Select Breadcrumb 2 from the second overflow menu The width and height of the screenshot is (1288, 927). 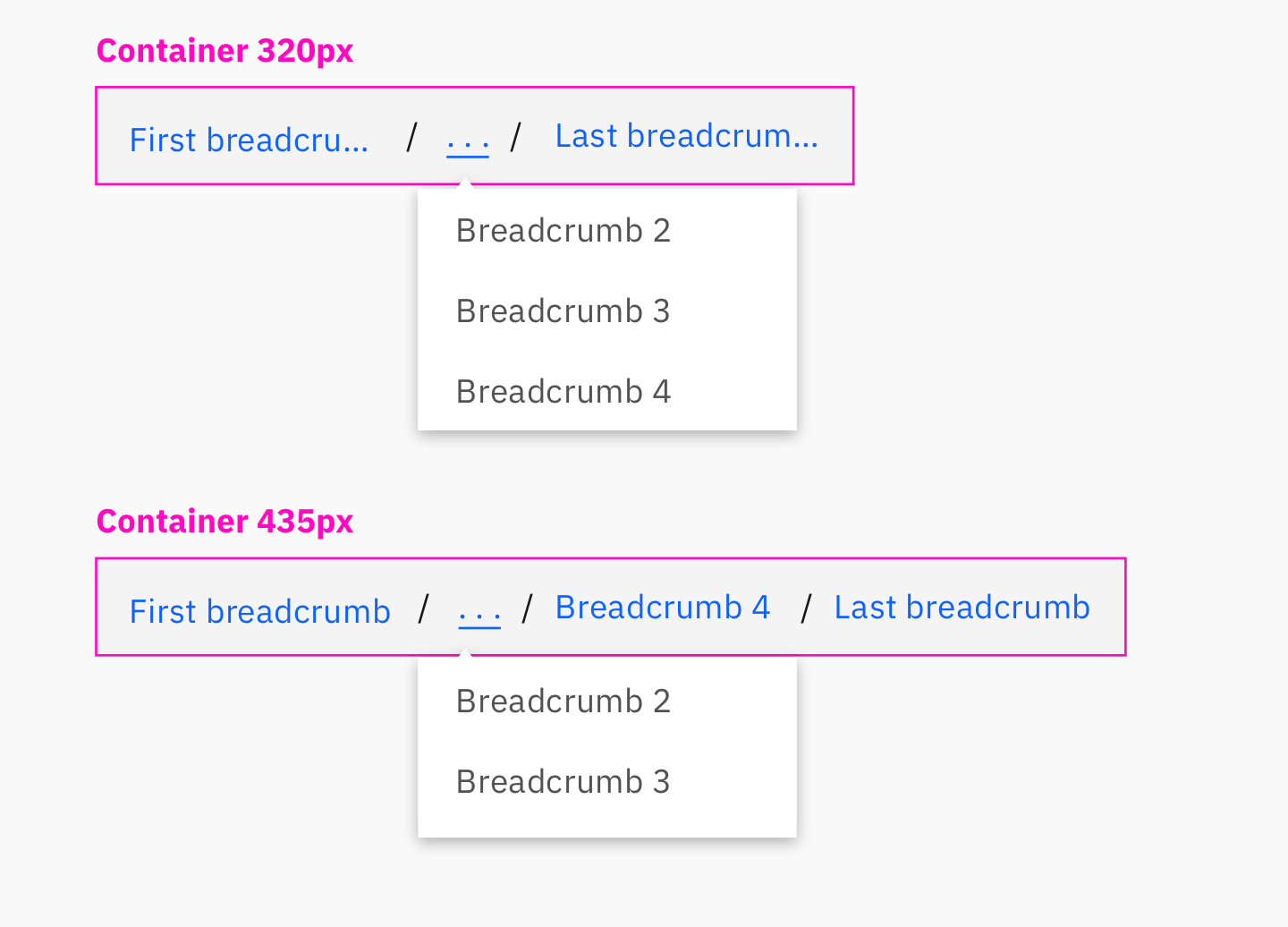click(x=563, y=701)
